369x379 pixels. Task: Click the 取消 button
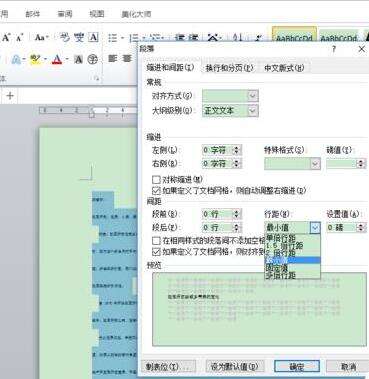click(x=349, y=367)
